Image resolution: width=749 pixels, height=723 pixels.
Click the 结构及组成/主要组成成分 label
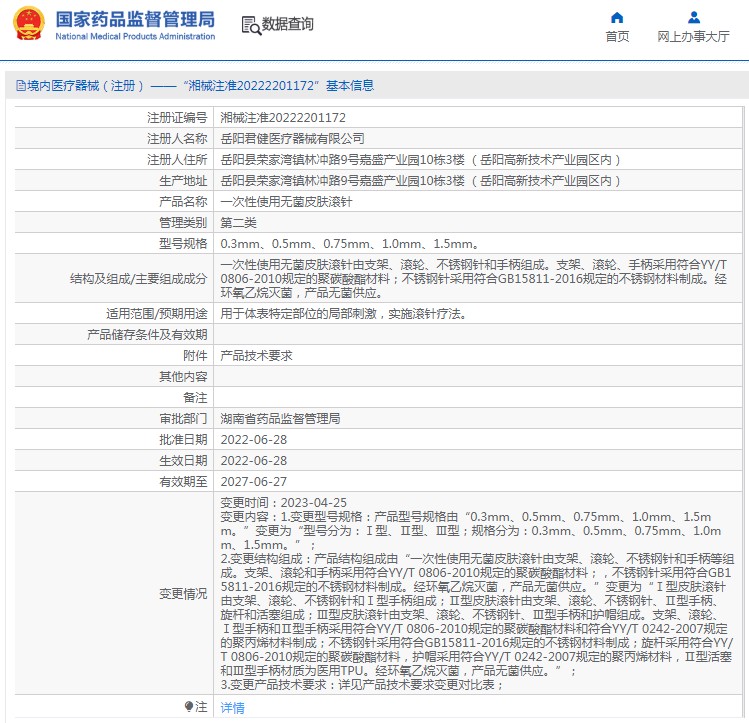[139, 278]
